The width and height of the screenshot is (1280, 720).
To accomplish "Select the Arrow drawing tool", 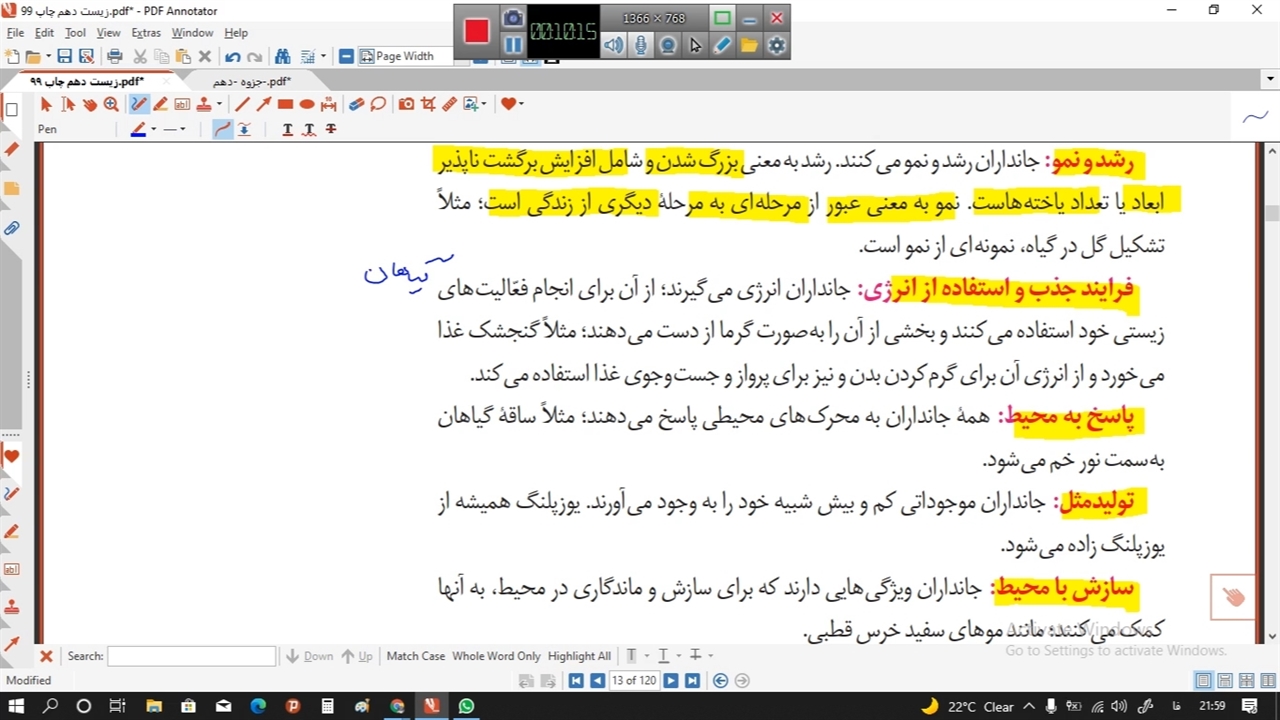I will pos(264,104).
